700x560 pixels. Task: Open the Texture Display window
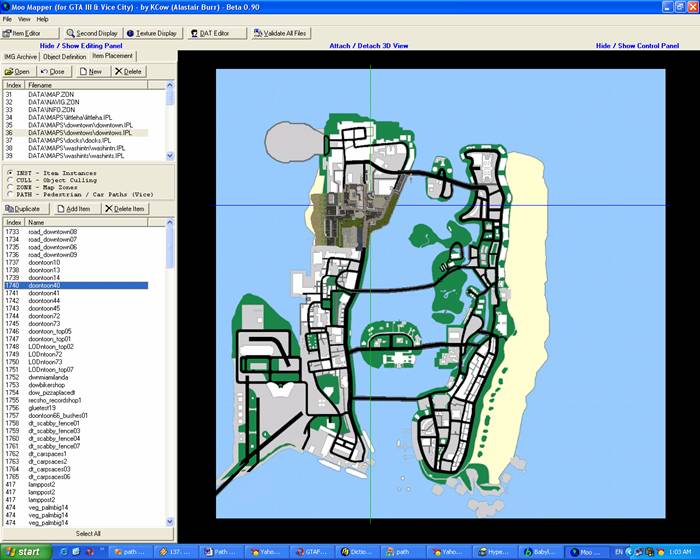[152, 33]
